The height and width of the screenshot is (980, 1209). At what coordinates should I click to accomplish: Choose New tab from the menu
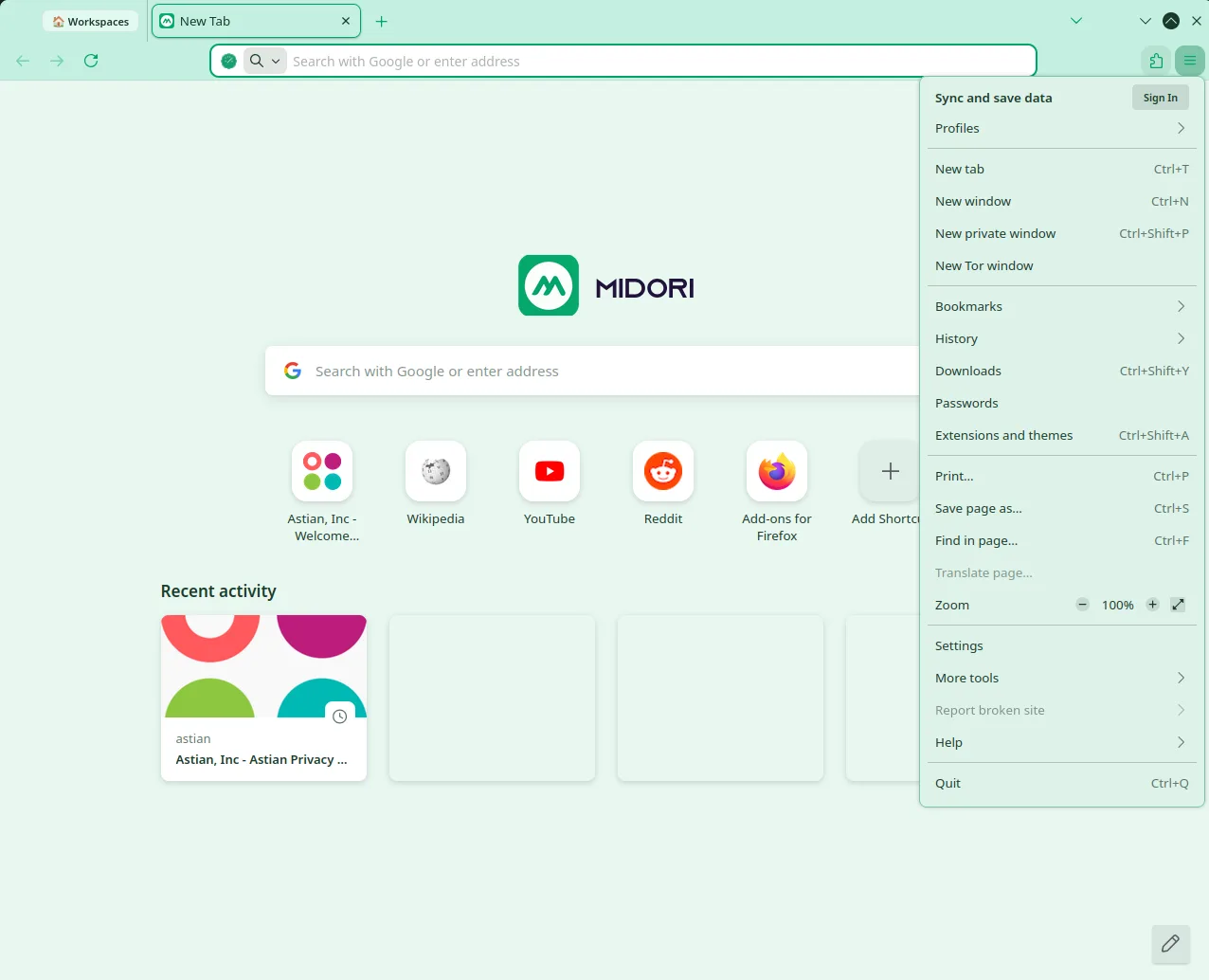[x=1061, y=169]
